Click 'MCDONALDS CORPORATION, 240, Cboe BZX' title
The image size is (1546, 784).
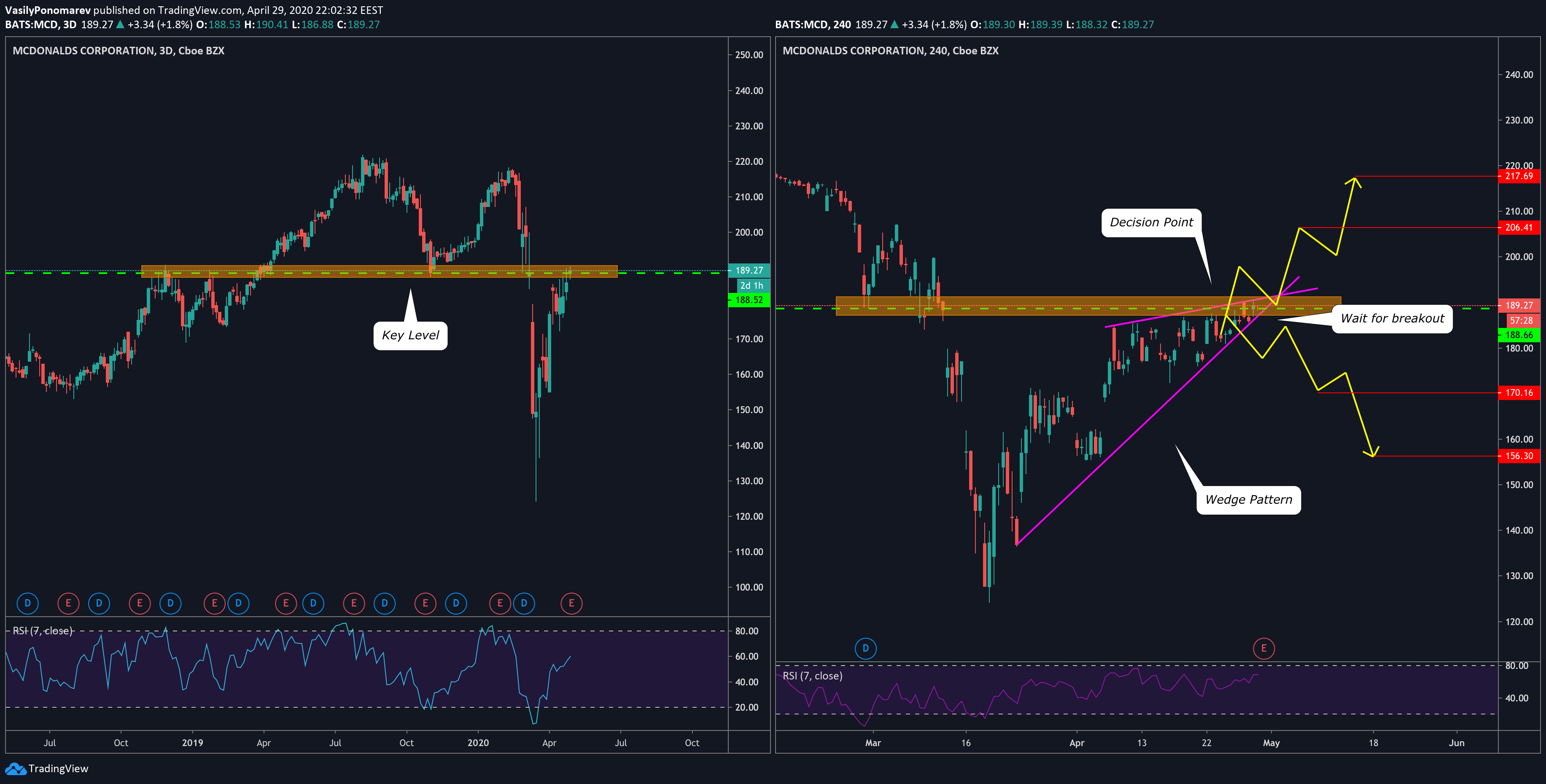[x=891, y=51]
